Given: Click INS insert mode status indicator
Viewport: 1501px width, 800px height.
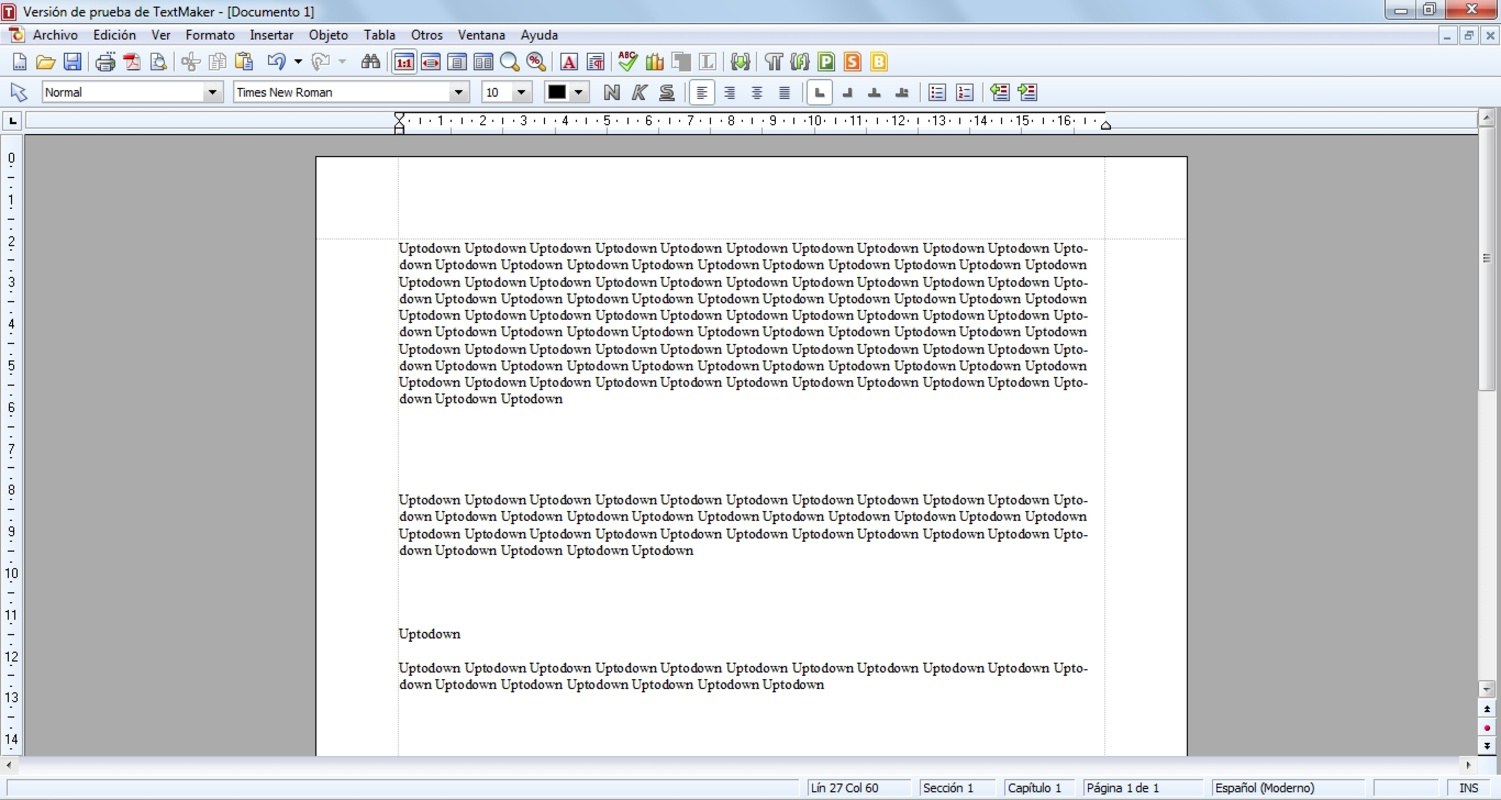Looking at the screenshot, I should pyautogui.click(x=1469, y=788).
